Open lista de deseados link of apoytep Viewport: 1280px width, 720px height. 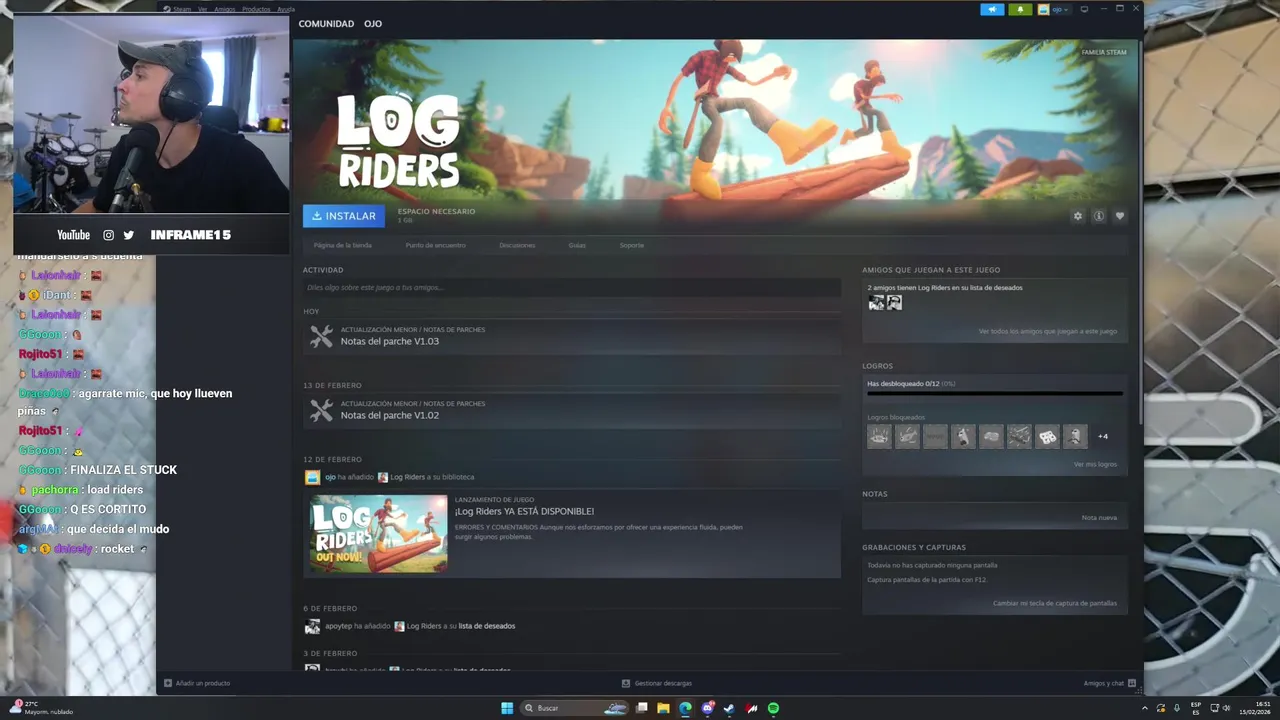coord(487,626)
